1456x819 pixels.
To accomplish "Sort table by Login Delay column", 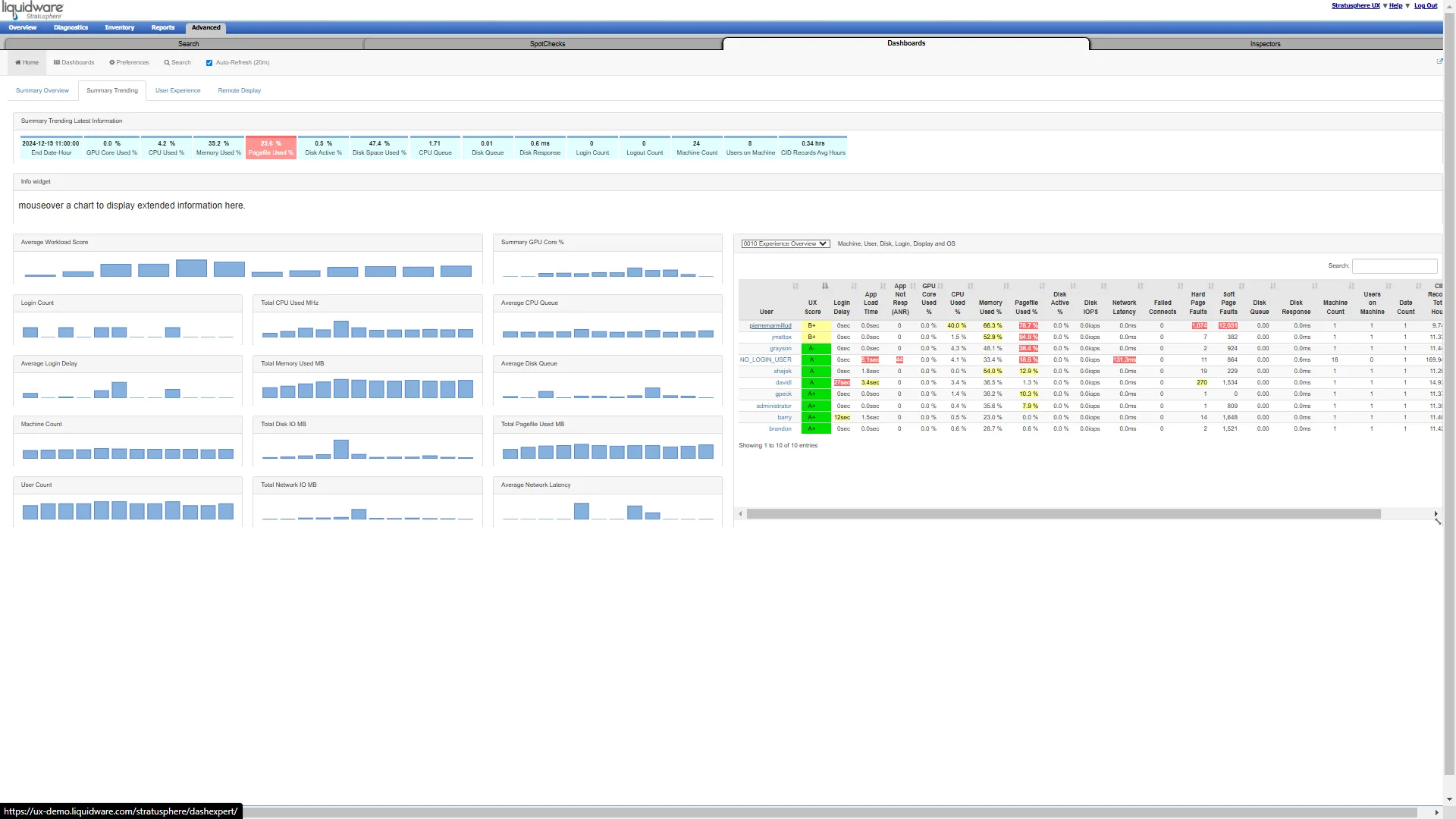I will pos(854,286).
